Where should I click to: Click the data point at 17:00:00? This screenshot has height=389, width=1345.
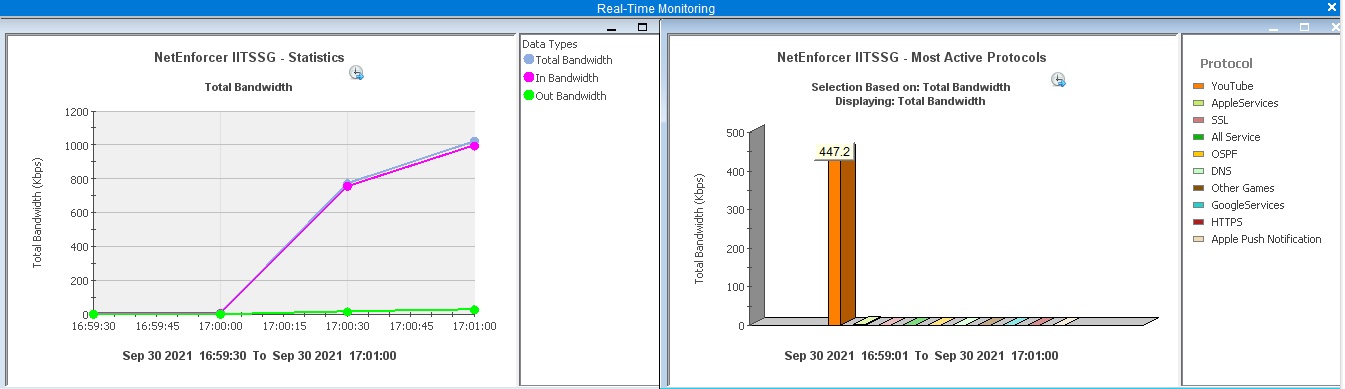pyautogui.click(x=220, y=314)
